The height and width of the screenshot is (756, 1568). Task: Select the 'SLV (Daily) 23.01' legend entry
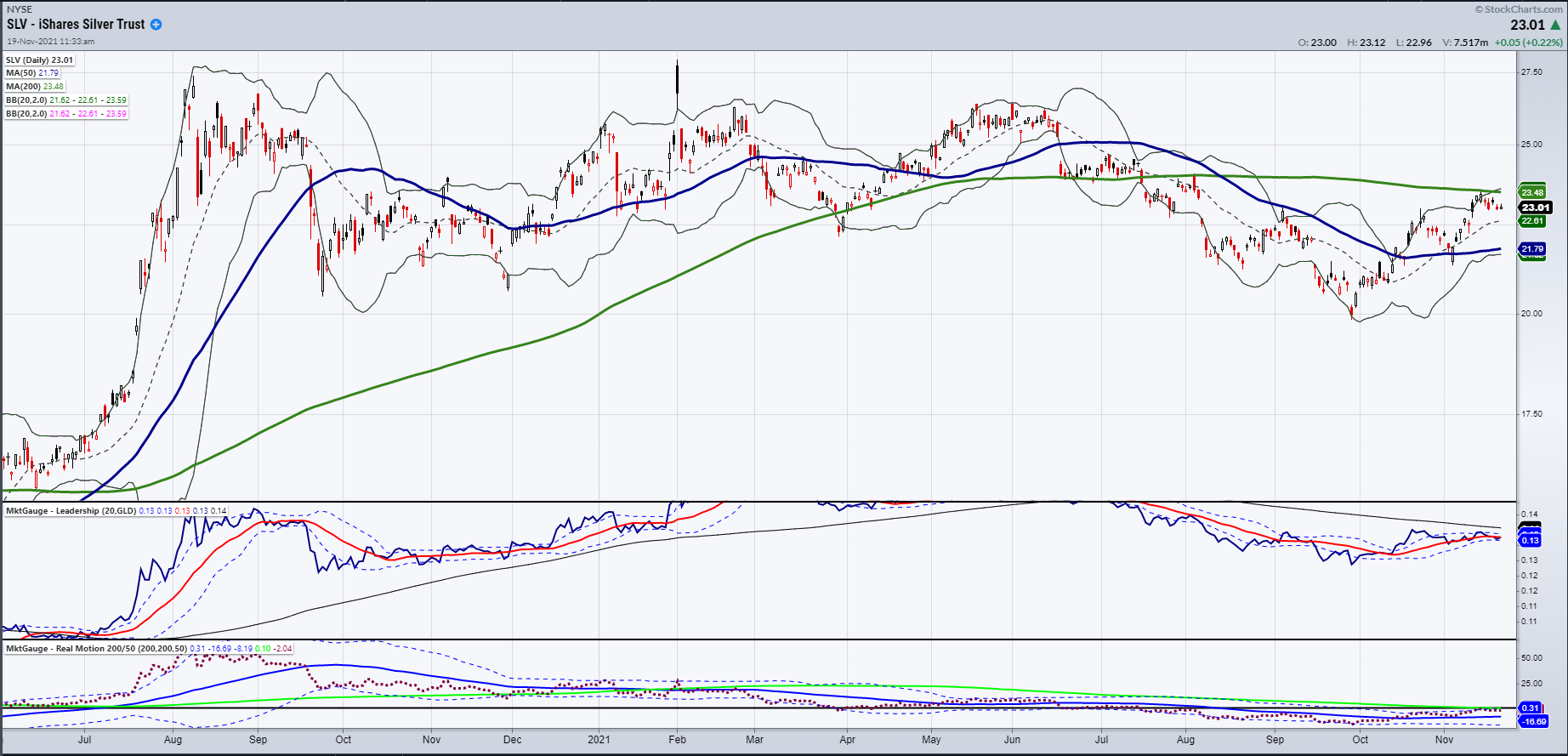click(39, 60)
